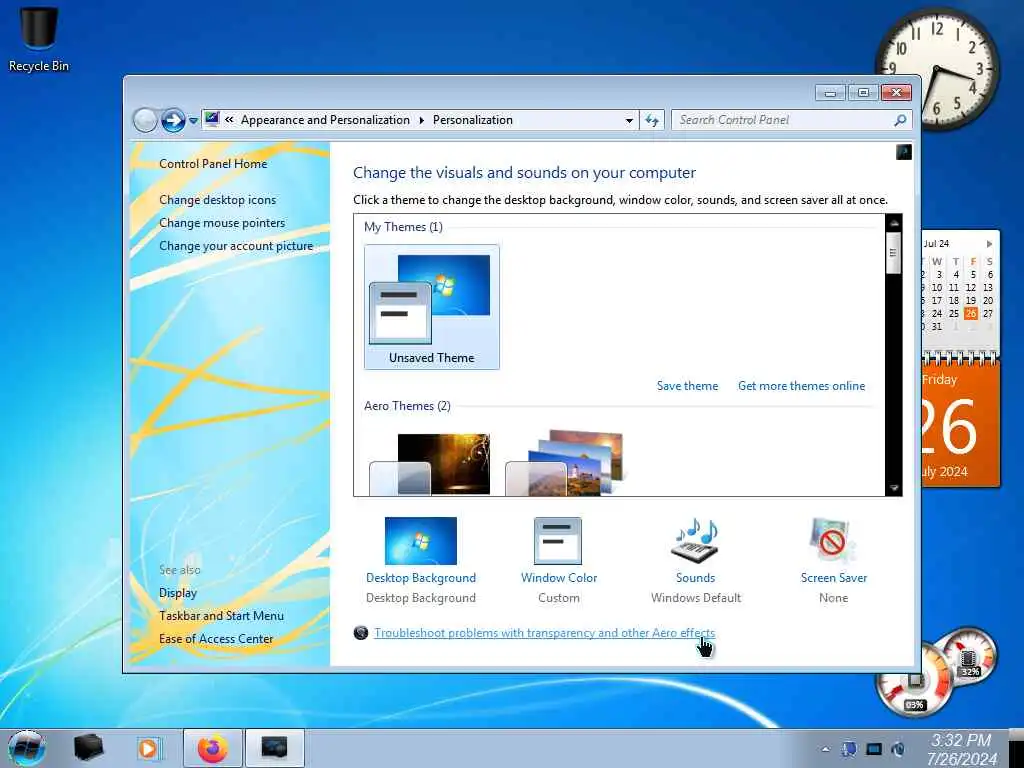Select the landscape photos Aero theme thumbnail
The image size is (1024, 768).
pyautogui.click(x=566, y=464)
